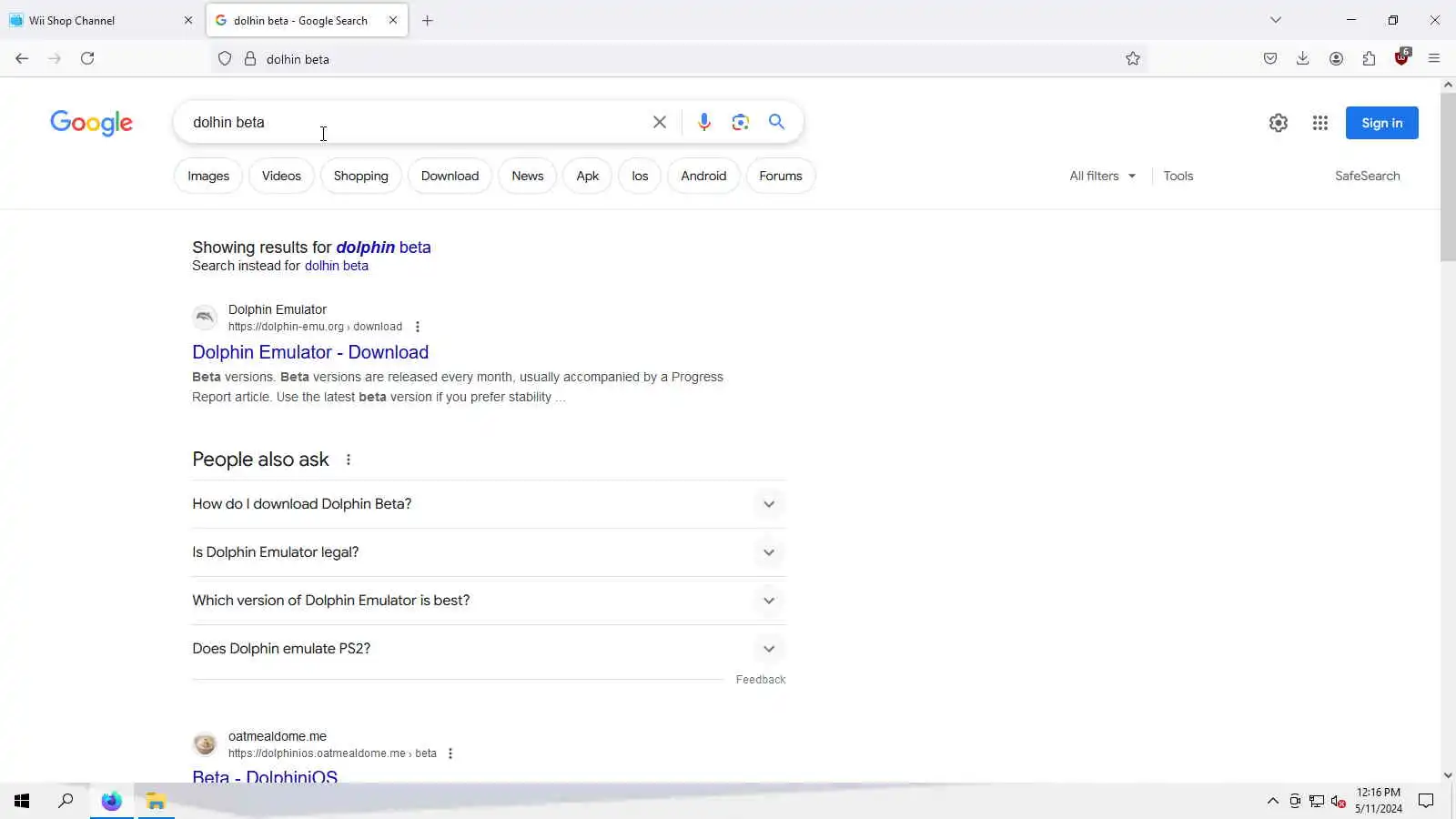Filter results by Images
This screenshot has width=1456, height=819.
coord(208,176)
